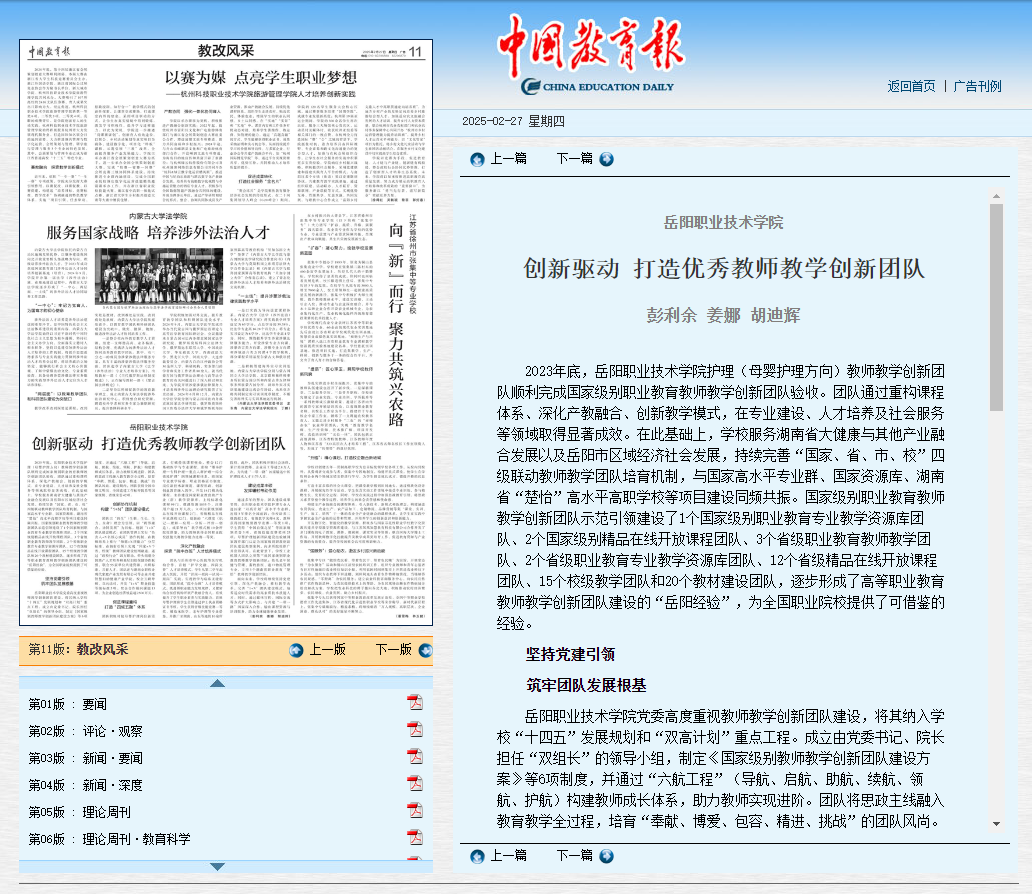Click top 下一篇 link
Screen dimensions: 1032x894
575,159
